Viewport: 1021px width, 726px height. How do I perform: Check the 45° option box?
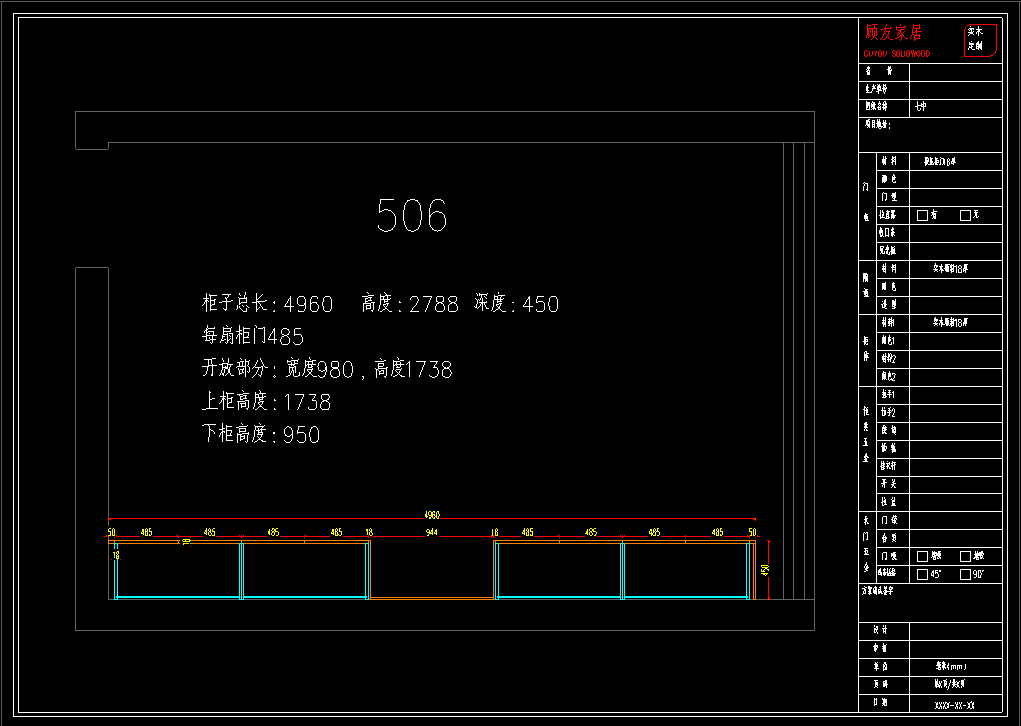923,574
